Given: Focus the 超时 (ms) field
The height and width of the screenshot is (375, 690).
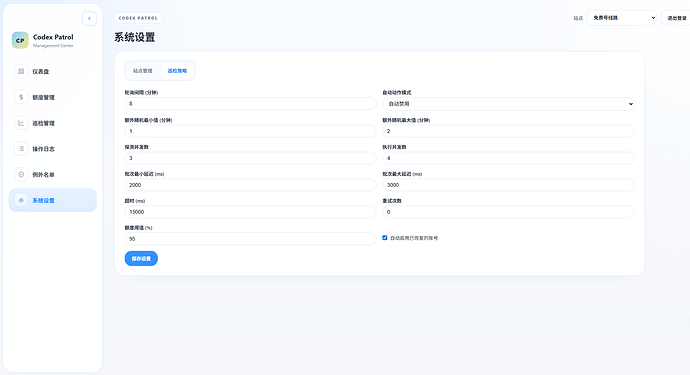Looking at the screenshot, I should click(x=250, y=212).
